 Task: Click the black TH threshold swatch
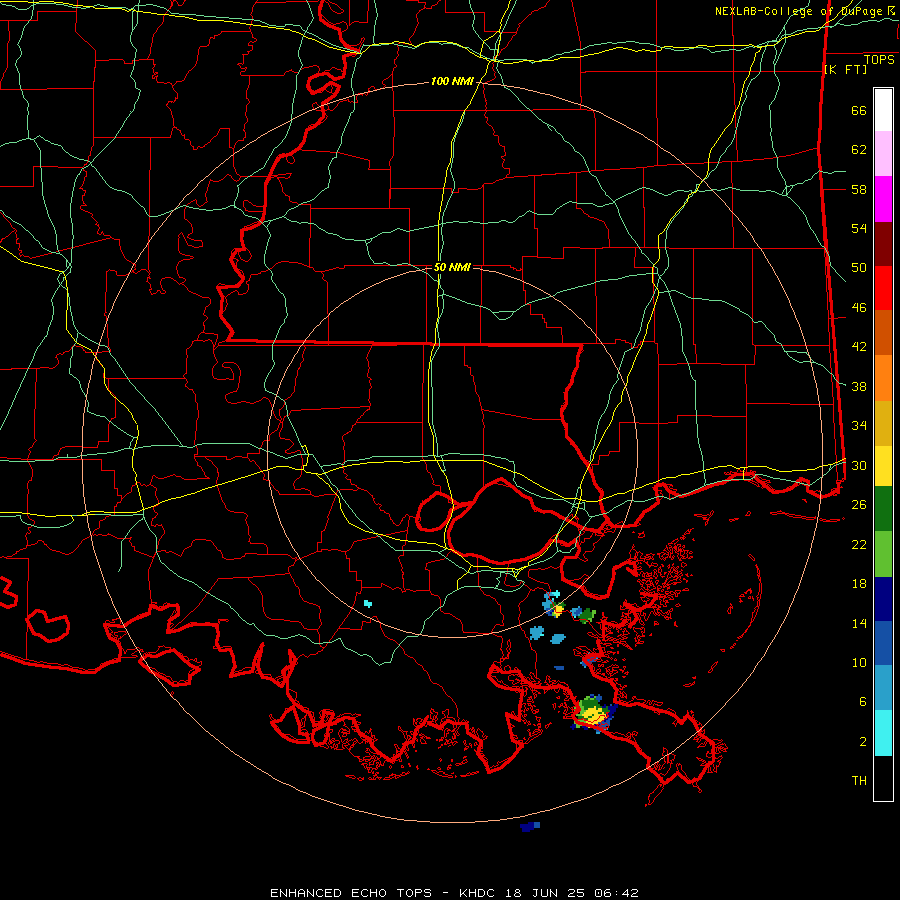(883, 778)
